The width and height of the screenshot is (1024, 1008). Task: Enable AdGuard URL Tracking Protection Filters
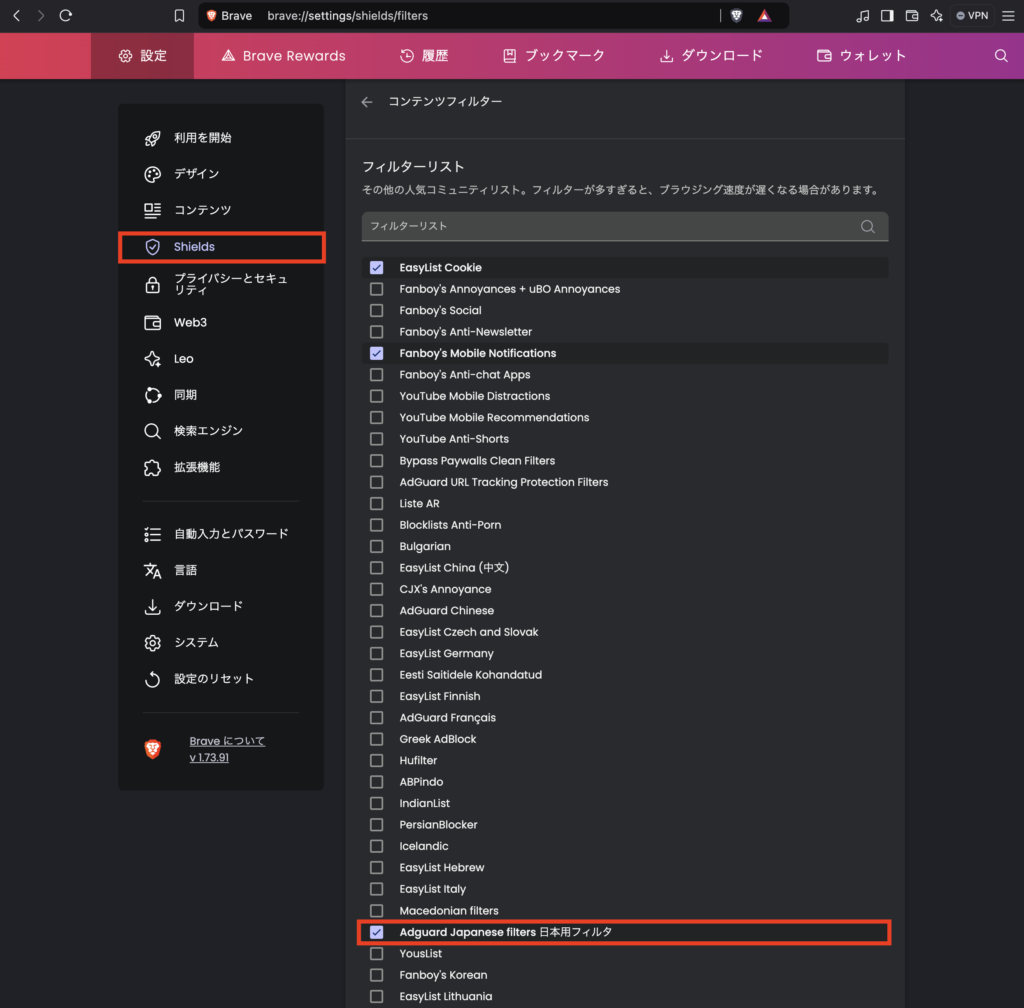coord(376,482)
